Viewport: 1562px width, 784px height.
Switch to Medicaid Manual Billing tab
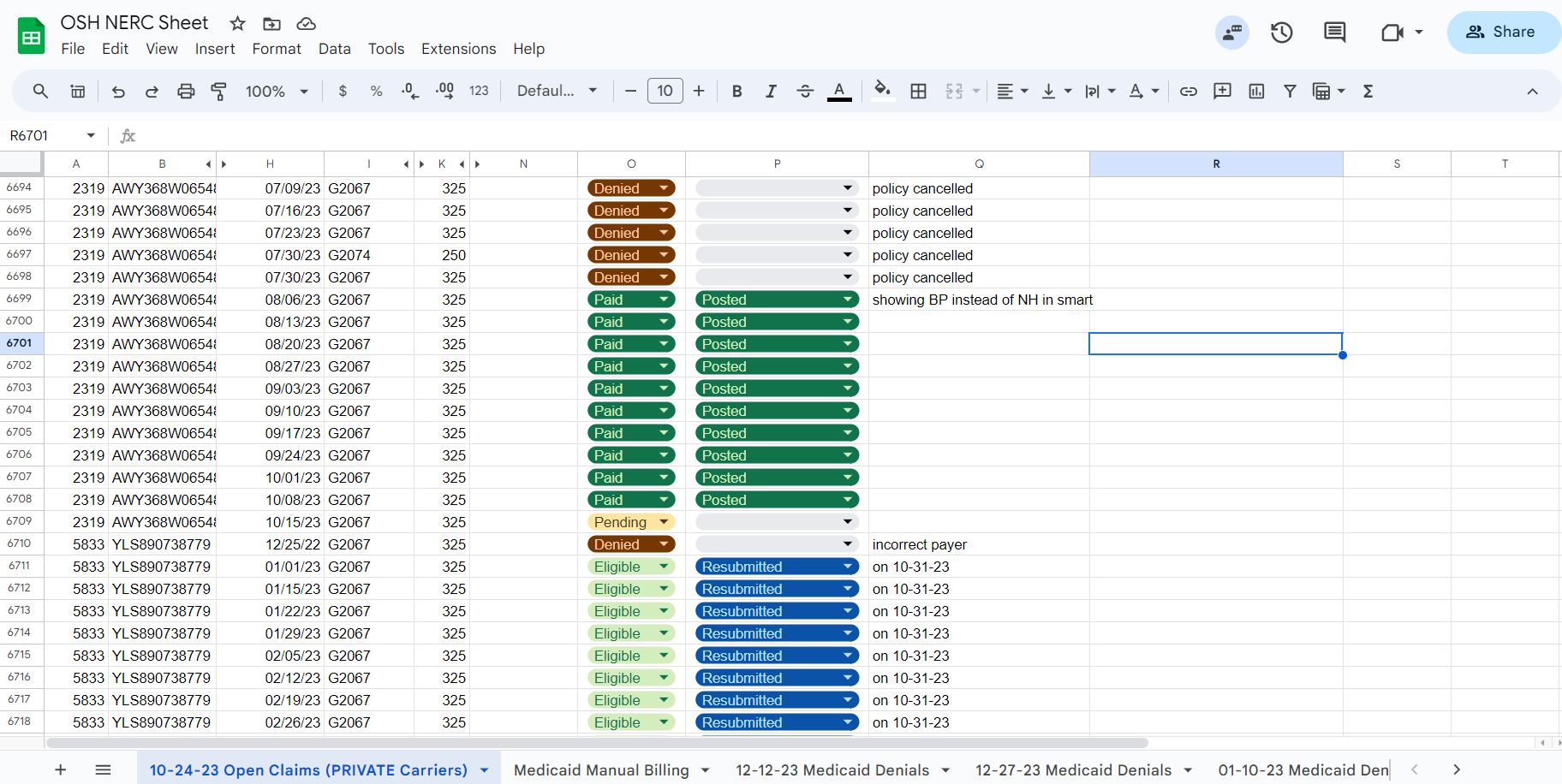coord(601,770)
